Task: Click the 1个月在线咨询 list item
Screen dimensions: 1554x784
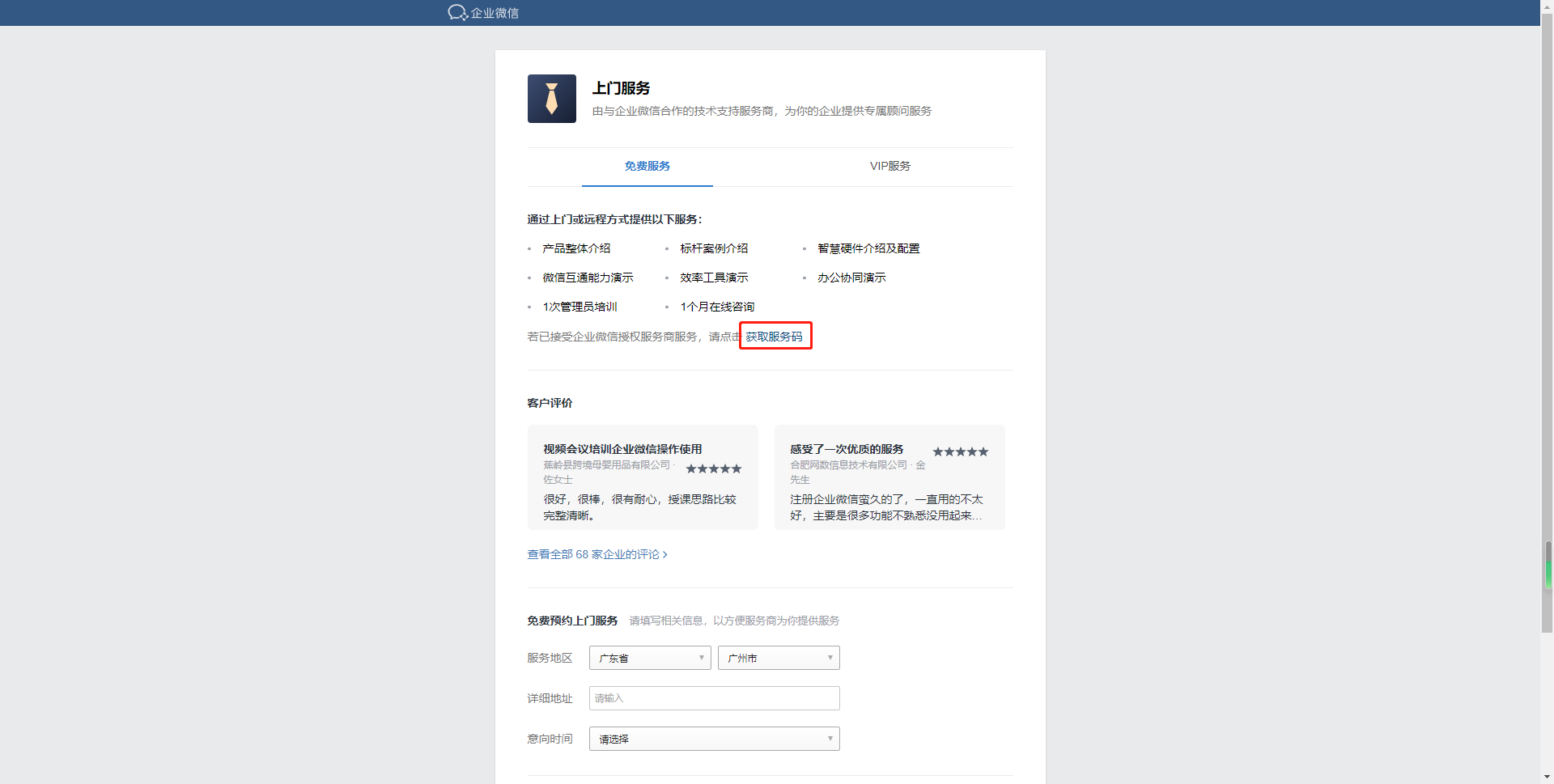Action: (717, 307)
